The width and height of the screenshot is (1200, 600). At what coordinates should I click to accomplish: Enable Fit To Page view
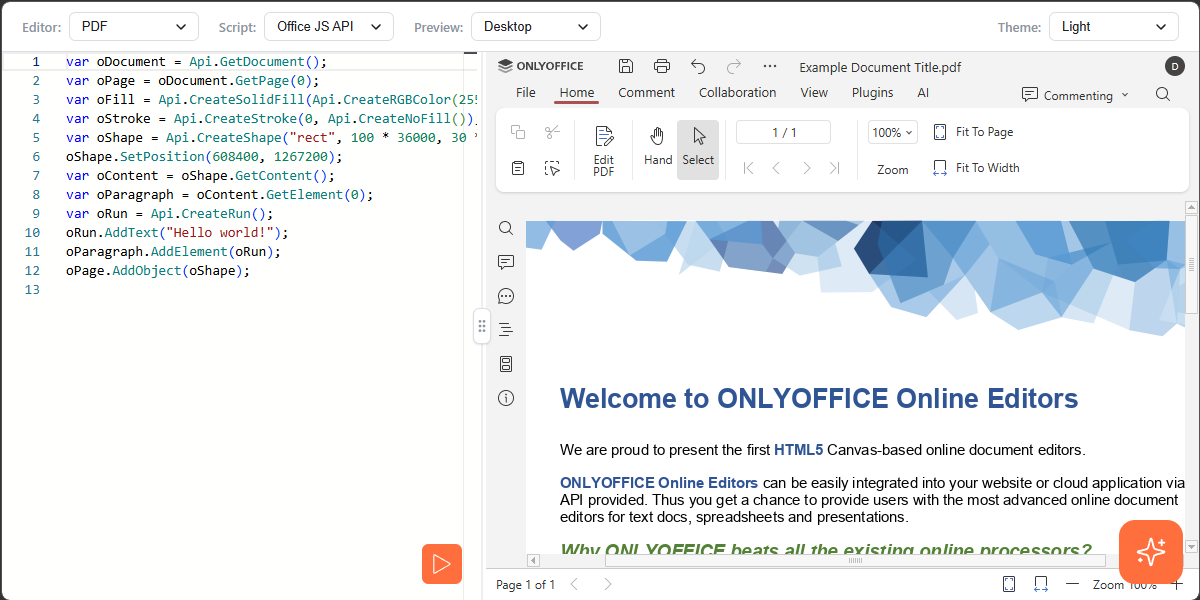[x=973, y=132]
